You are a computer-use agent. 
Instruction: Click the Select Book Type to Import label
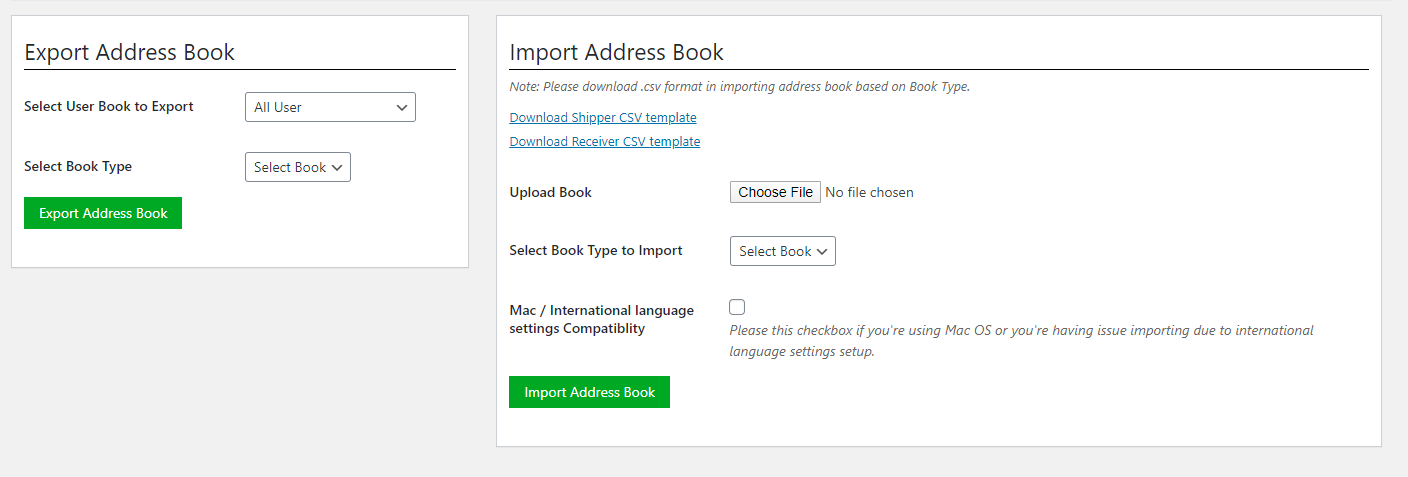point(596,250)
